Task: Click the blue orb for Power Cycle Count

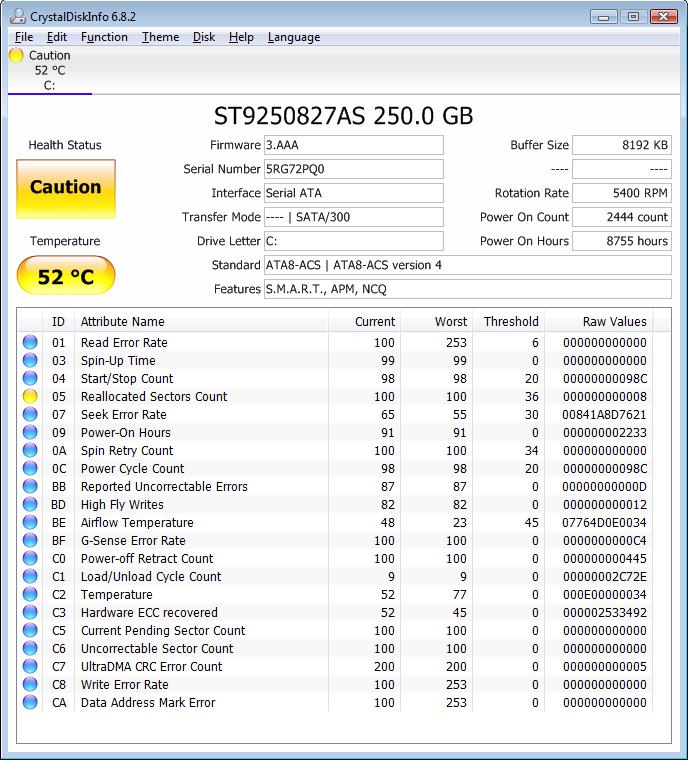Action: pos(30,468)
